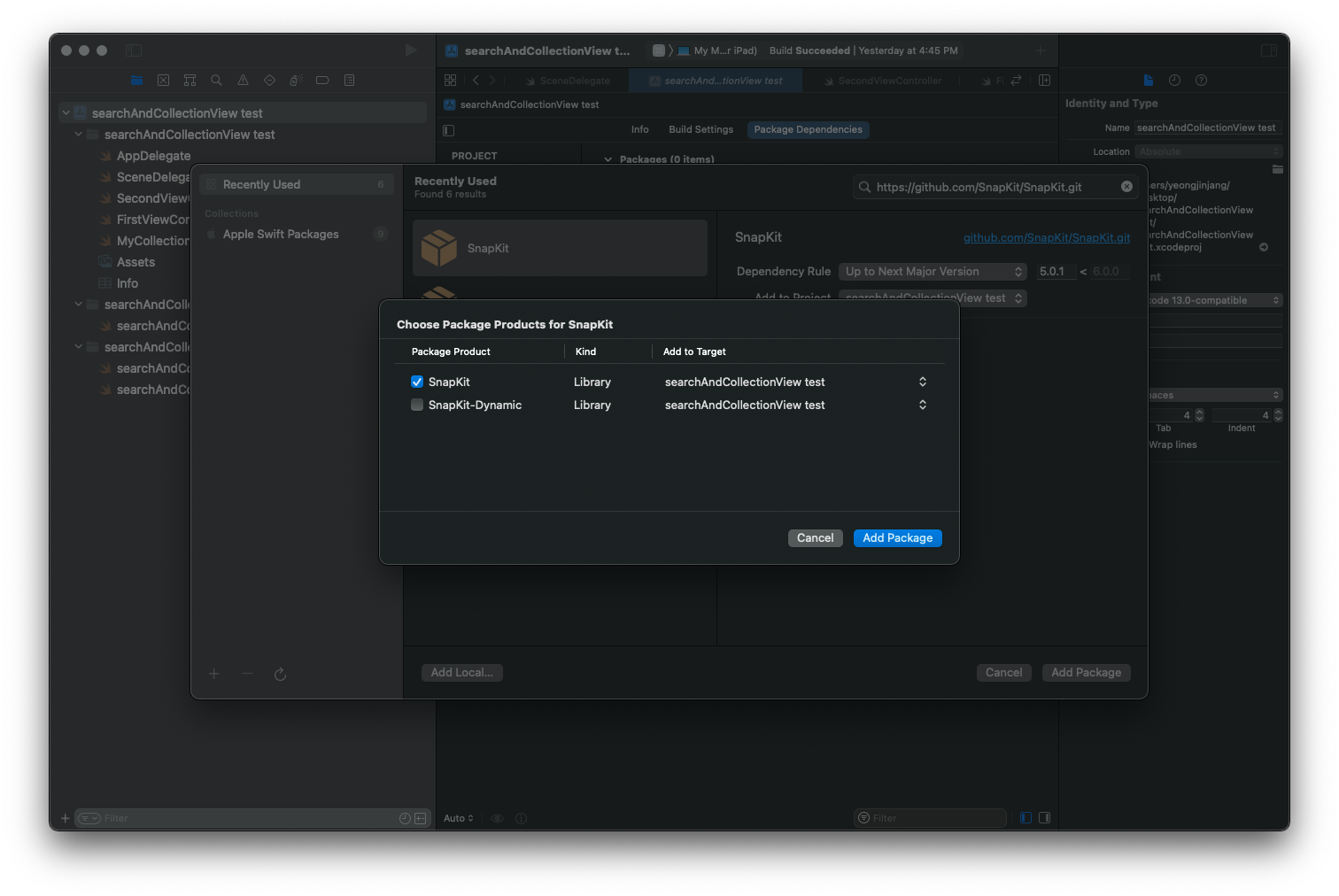Open the SceneDelegate editor tab
Viewport: 1339px width, 896px height.
[x=567, y=81]
